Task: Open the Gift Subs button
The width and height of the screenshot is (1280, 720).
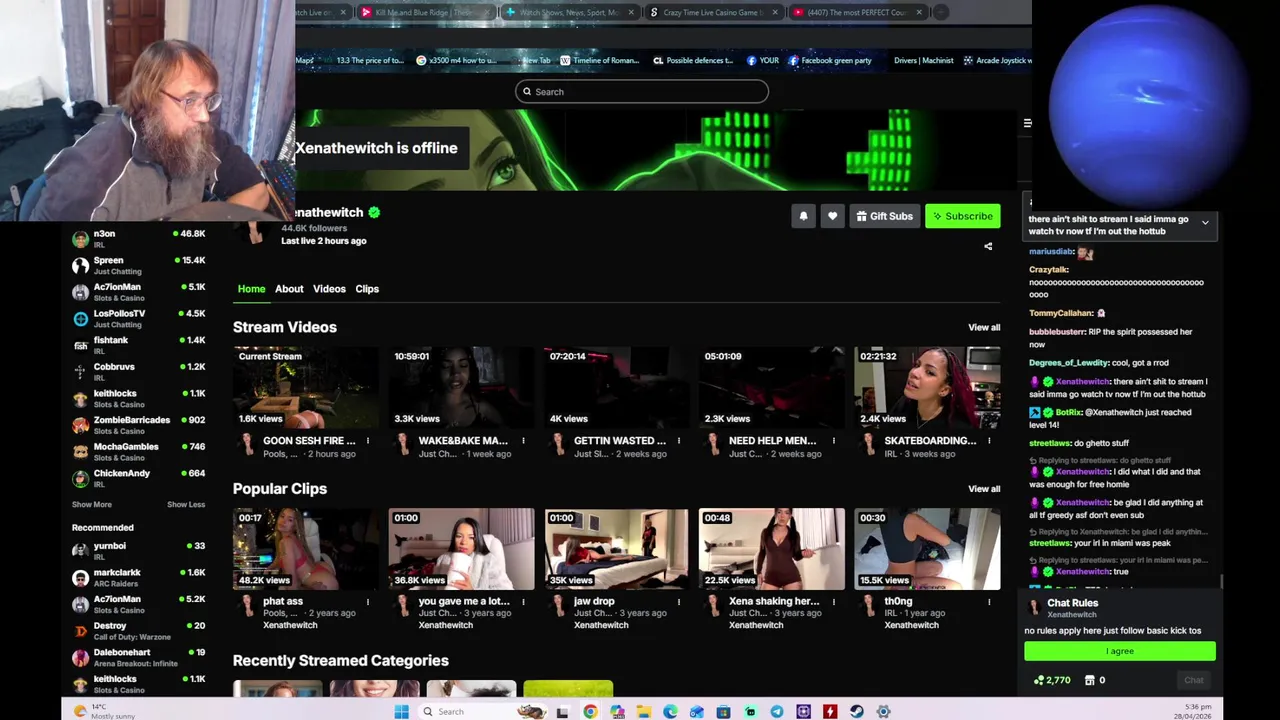Action: pyautogui.click(x=885, y=216)
